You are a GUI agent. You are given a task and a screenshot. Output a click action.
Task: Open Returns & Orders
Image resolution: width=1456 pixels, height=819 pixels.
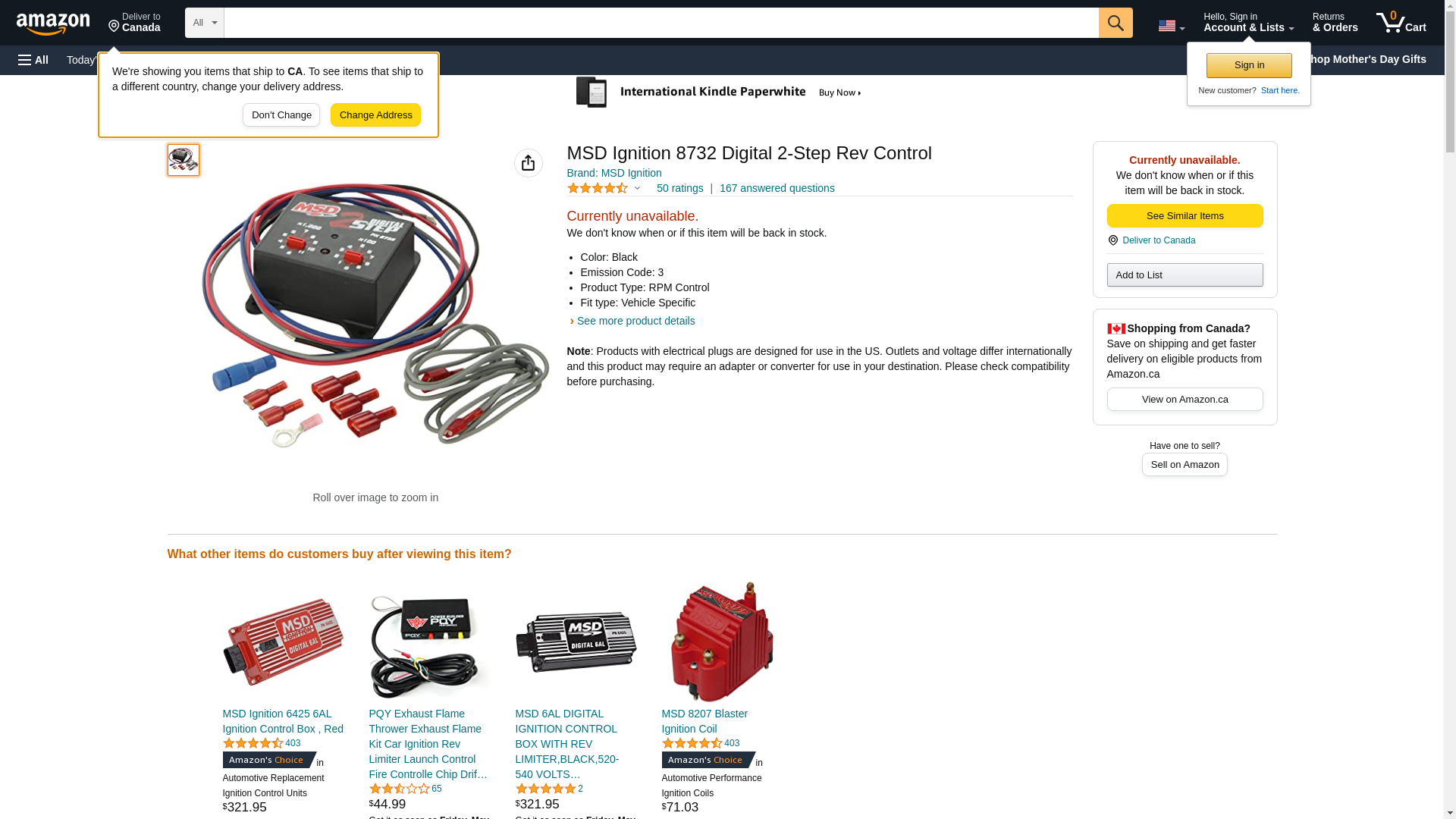pyautogui.click(x=1335, y=23)
